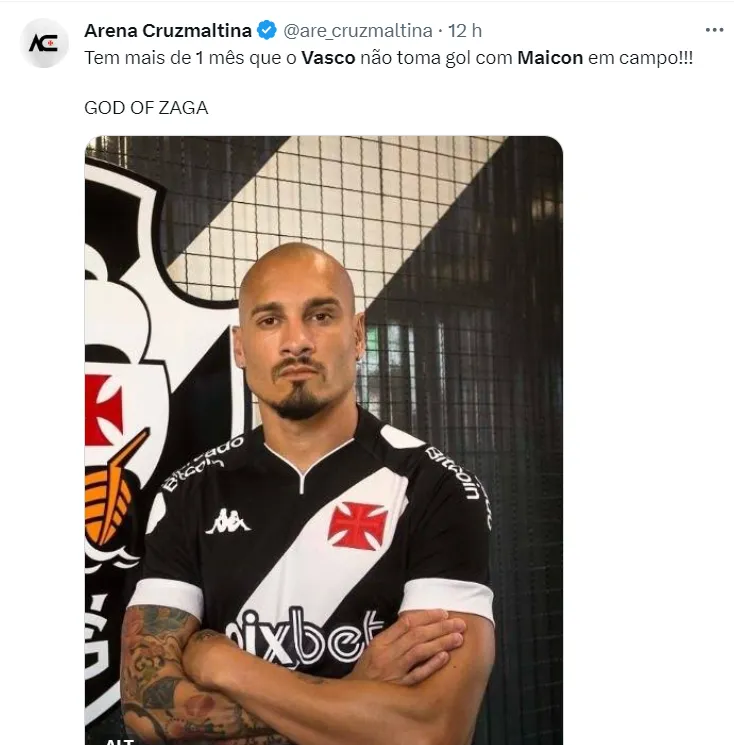Open the @are_cruzmaltina handle link
Viewport: 734px width, 745px height.
coord(358,31)
